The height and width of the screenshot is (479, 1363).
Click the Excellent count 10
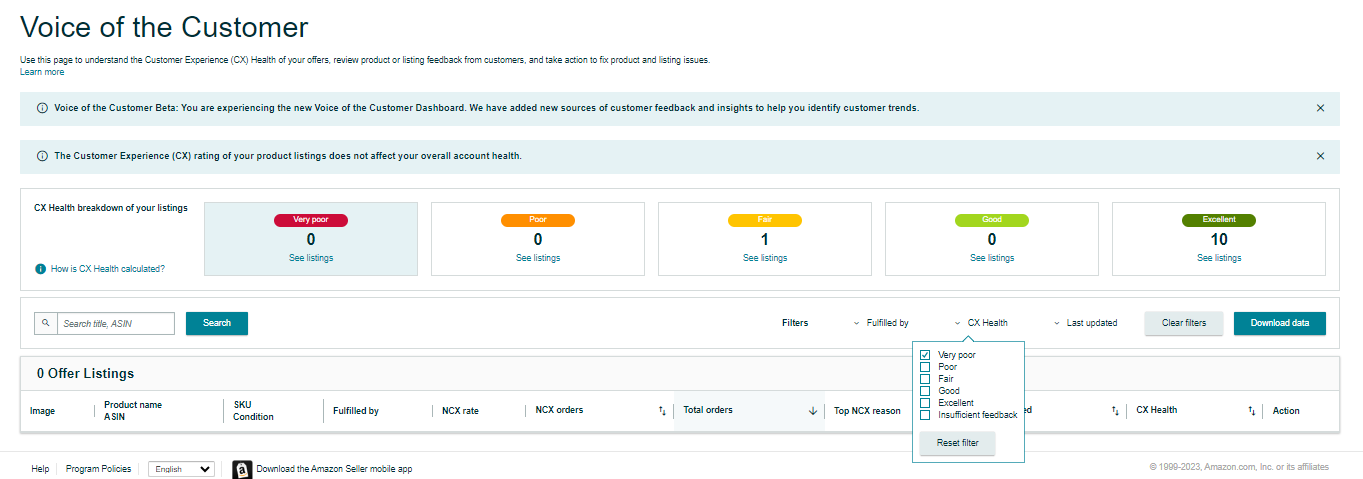[1219, 240]
